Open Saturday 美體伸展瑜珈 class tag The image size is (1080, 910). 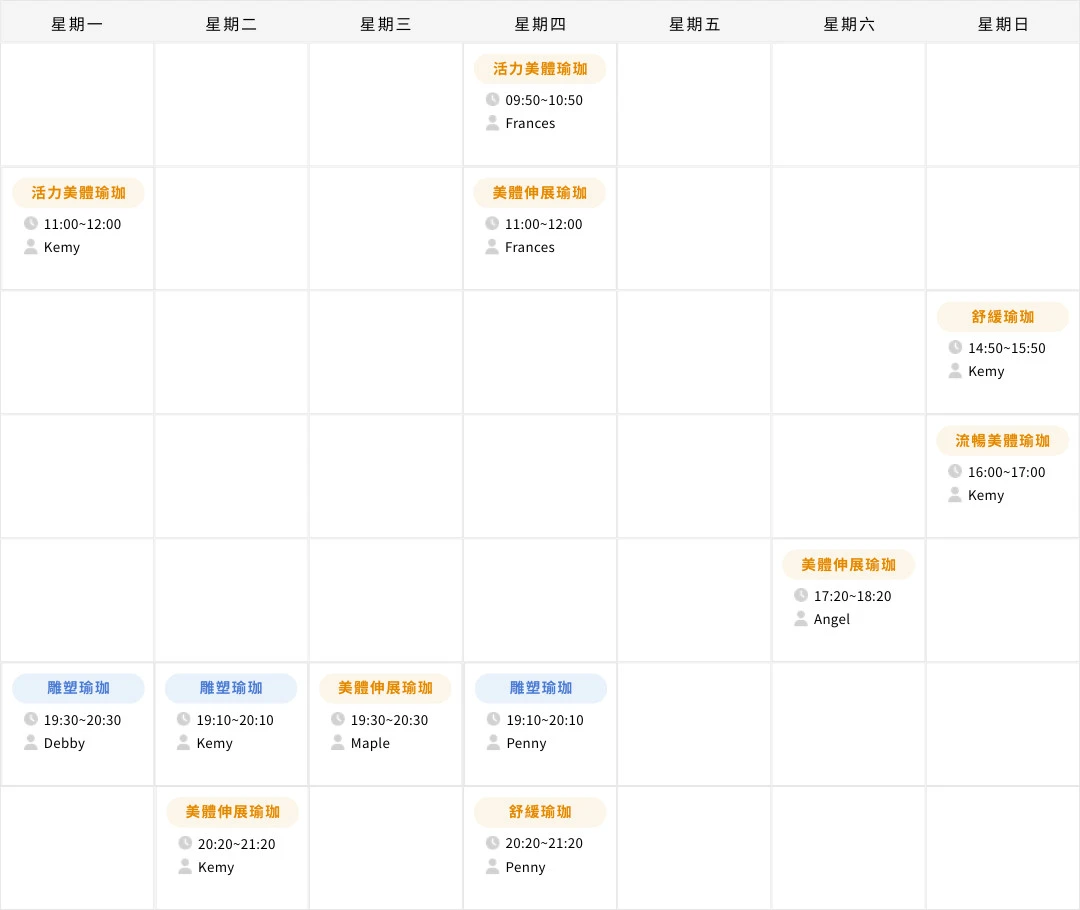(849, 565)
